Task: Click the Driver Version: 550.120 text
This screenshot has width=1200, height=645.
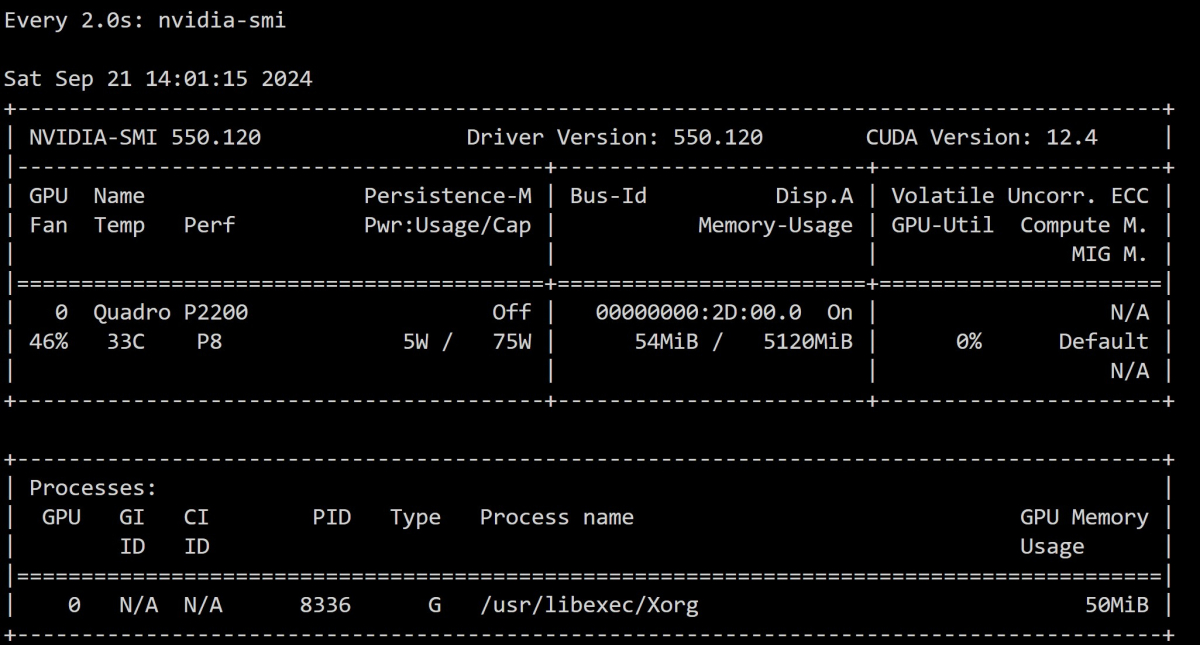Action: (x=614, y=138)
